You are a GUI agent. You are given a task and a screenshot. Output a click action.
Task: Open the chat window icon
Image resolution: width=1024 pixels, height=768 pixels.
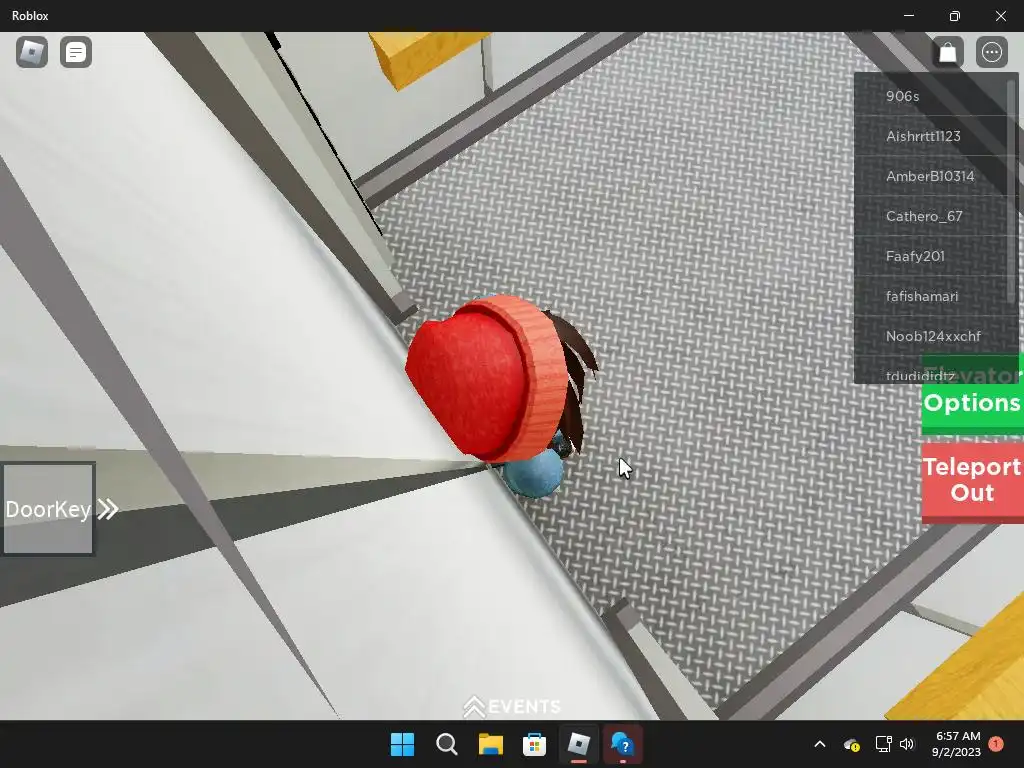click(x=76, y=52)
